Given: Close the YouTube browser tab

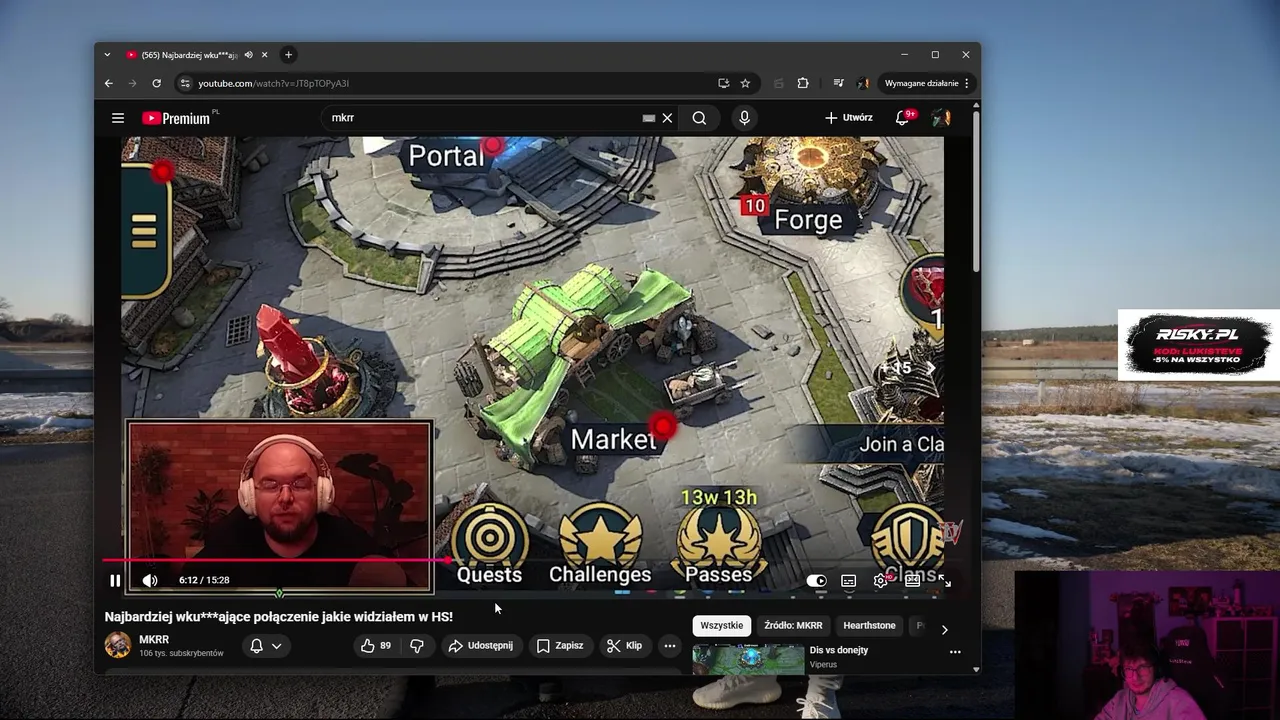Looking at the screenshot, I should [x=263, y=55].
